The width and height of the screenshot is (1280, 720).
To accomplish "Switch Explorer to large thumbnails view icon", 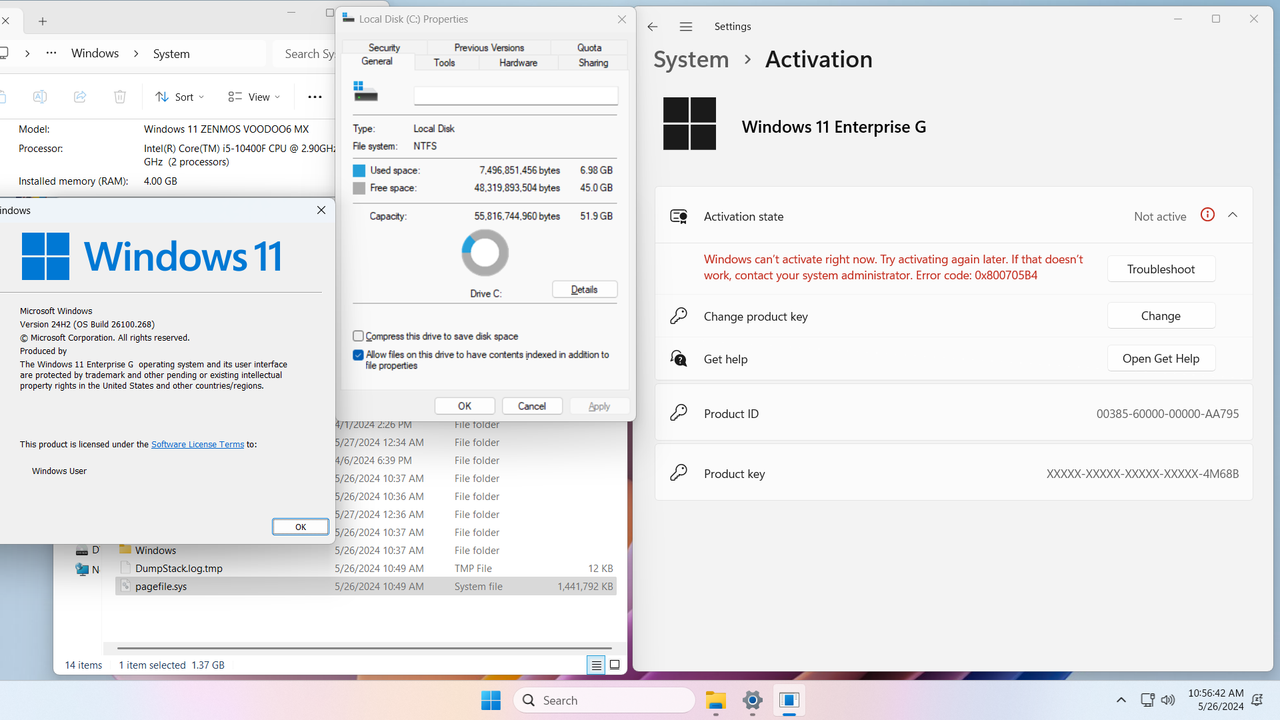I will click(x=615, y=665).
